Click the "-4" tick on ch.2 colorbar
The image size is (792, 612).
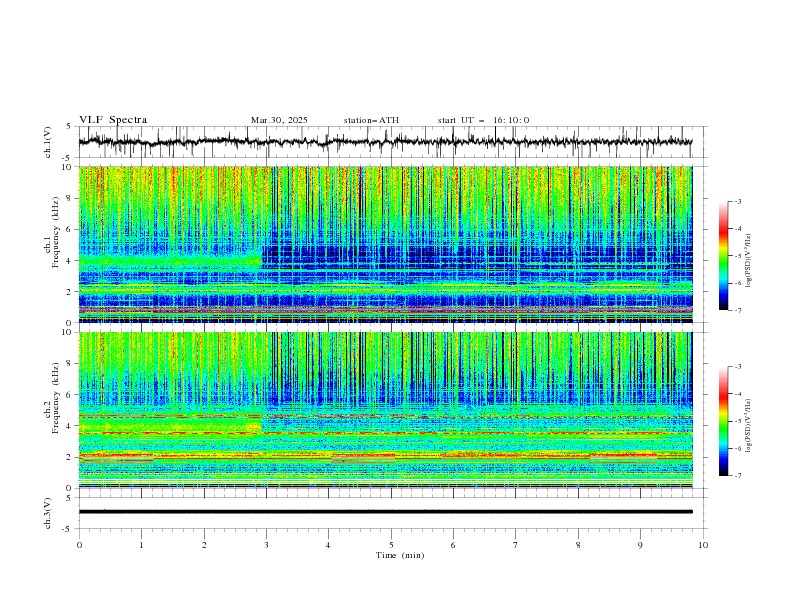click(x=738, y=394)
